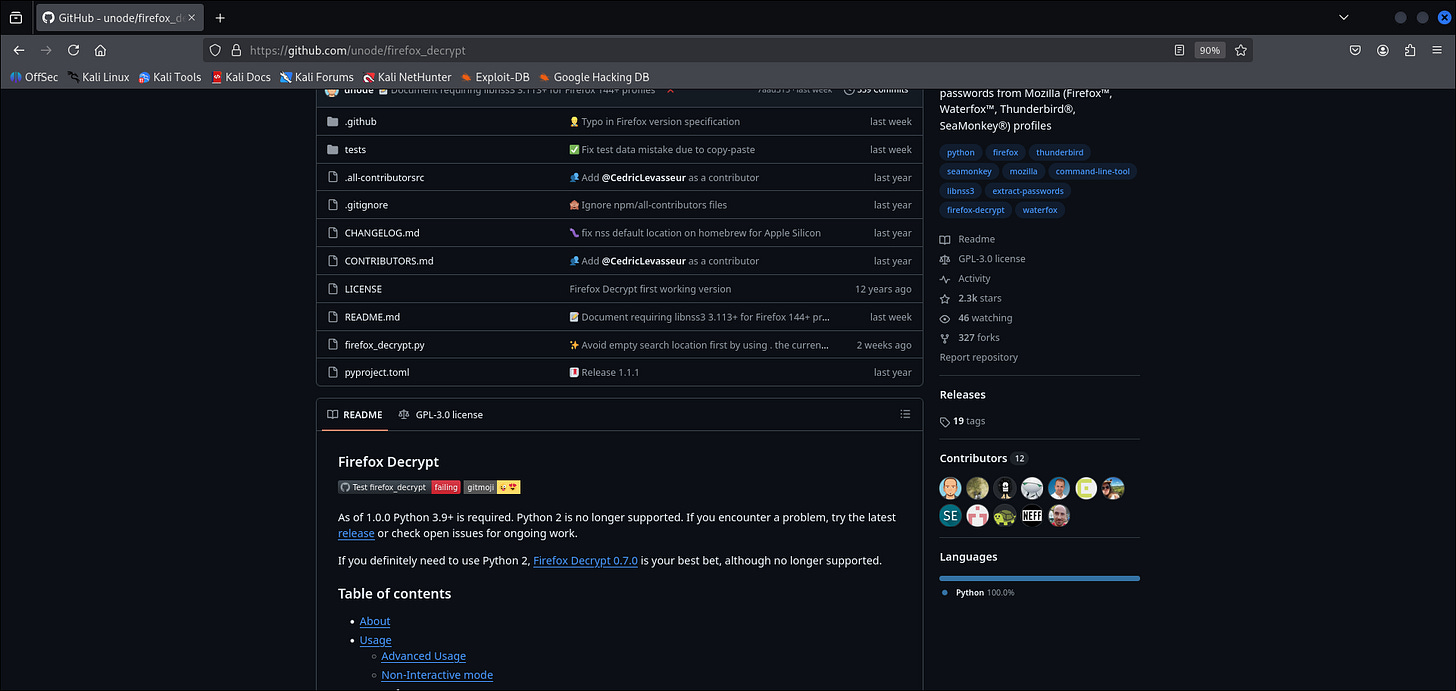Image resolution: width=1456 pixels, height=691 pixels.
Task: Click the extract-passwords topic tag
Action: point(1028,190)
